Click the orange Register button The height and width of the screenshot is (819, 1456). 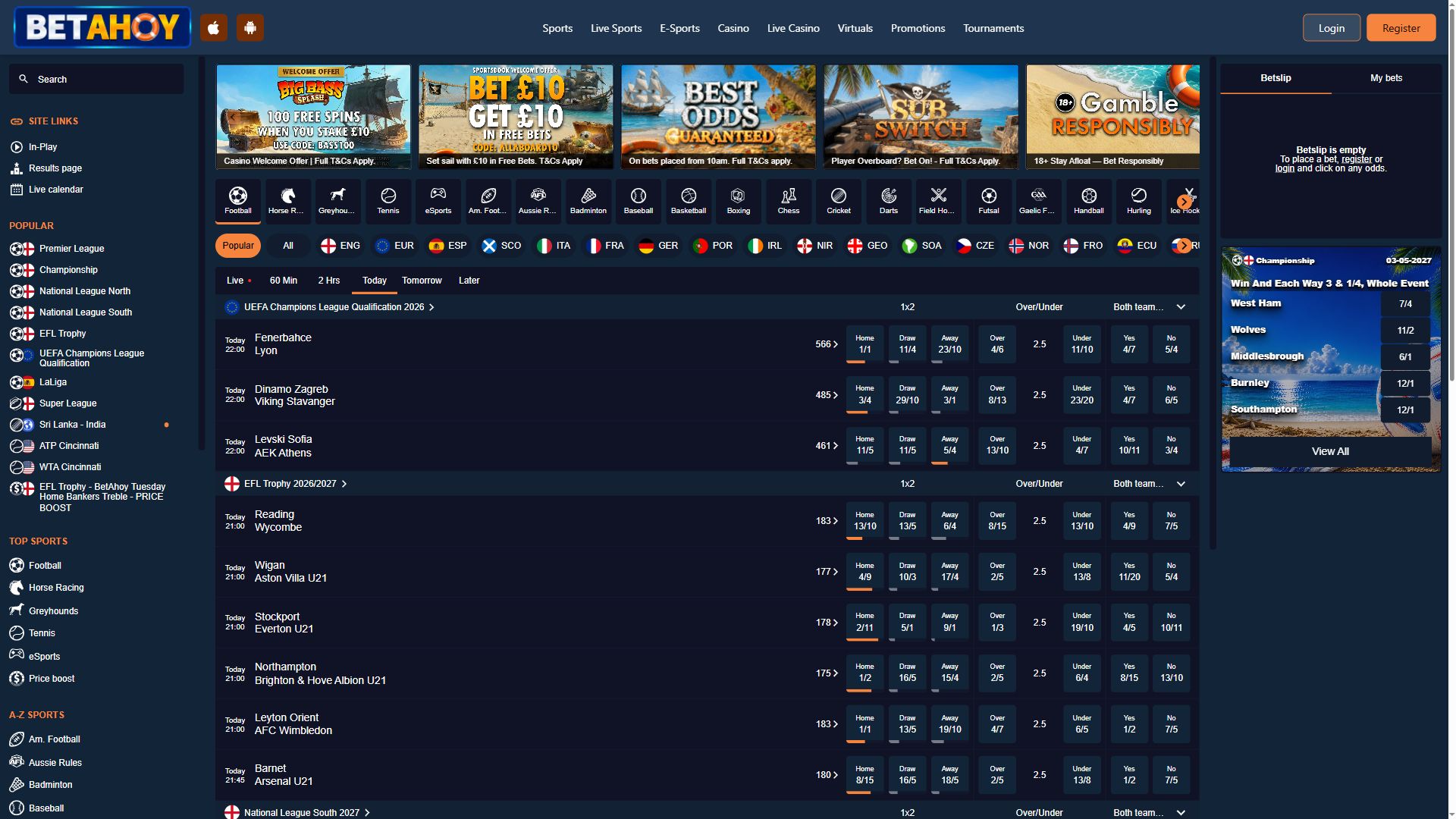1401,28
